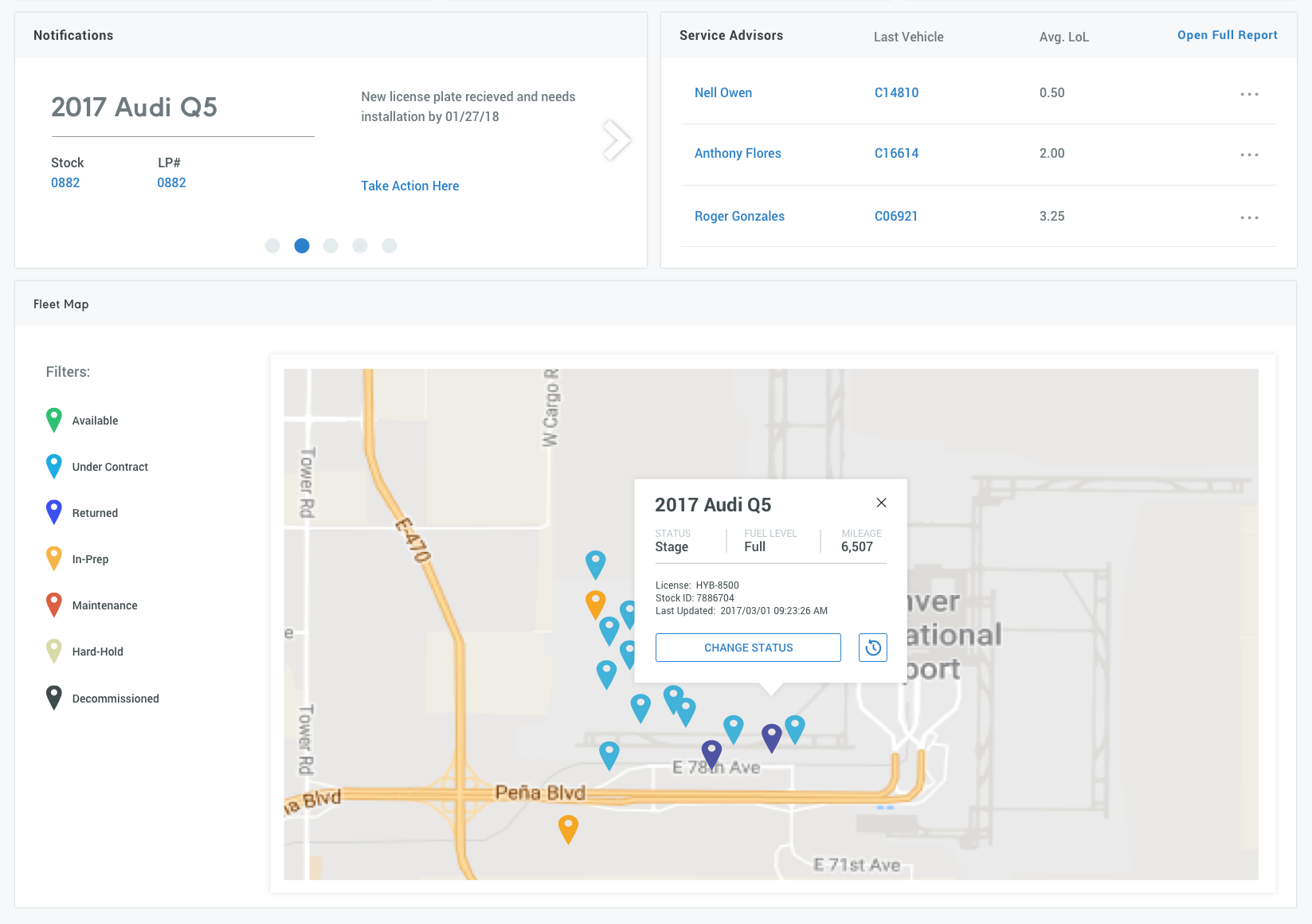
Task: Open options menu for Anthony Flores
Action: (x=1249, y=155)
